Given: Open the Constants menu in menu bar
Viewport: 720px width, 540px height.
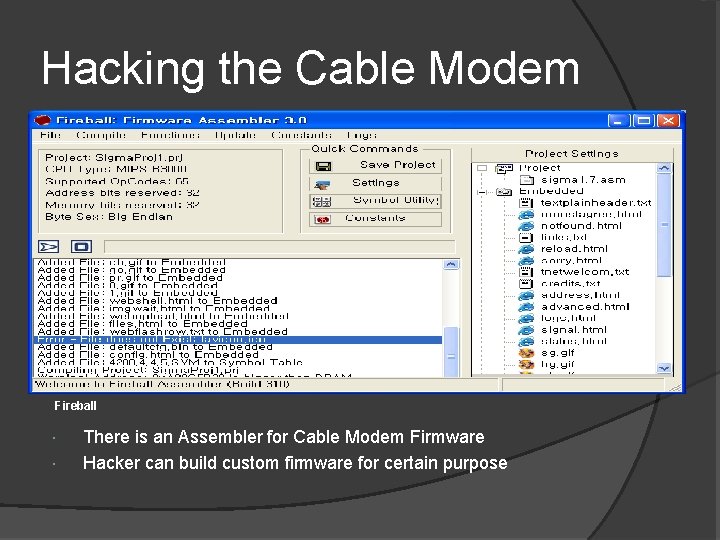Looking at the screenshot, I should [x=301, y=135].
